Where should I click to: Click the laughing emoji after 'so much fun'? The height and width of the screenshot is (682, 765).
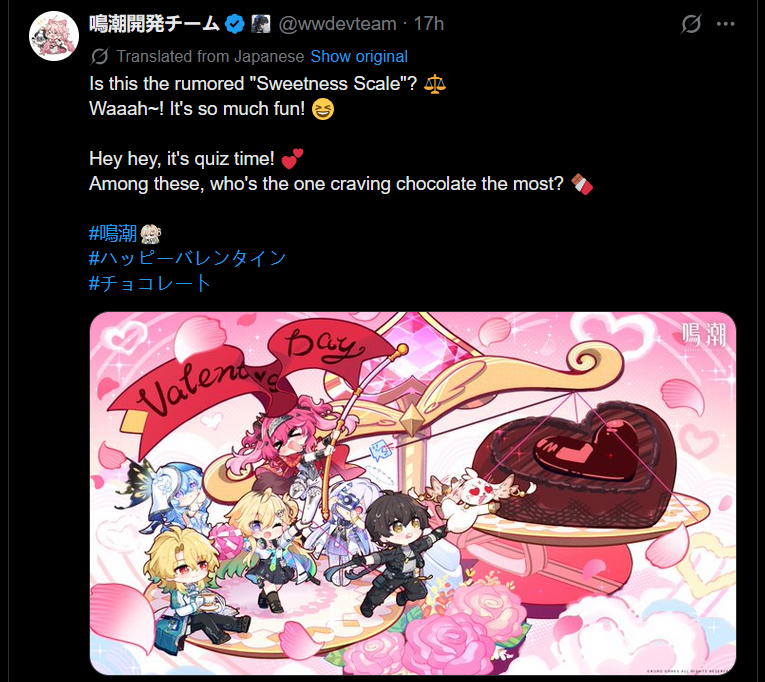tap(323, 109)
